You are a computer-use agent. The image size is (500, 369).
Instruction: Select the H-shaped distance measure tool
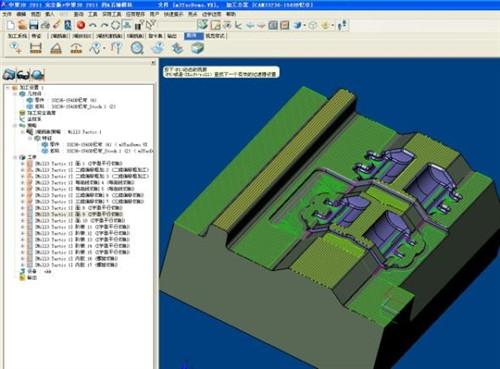coord(36,48)
